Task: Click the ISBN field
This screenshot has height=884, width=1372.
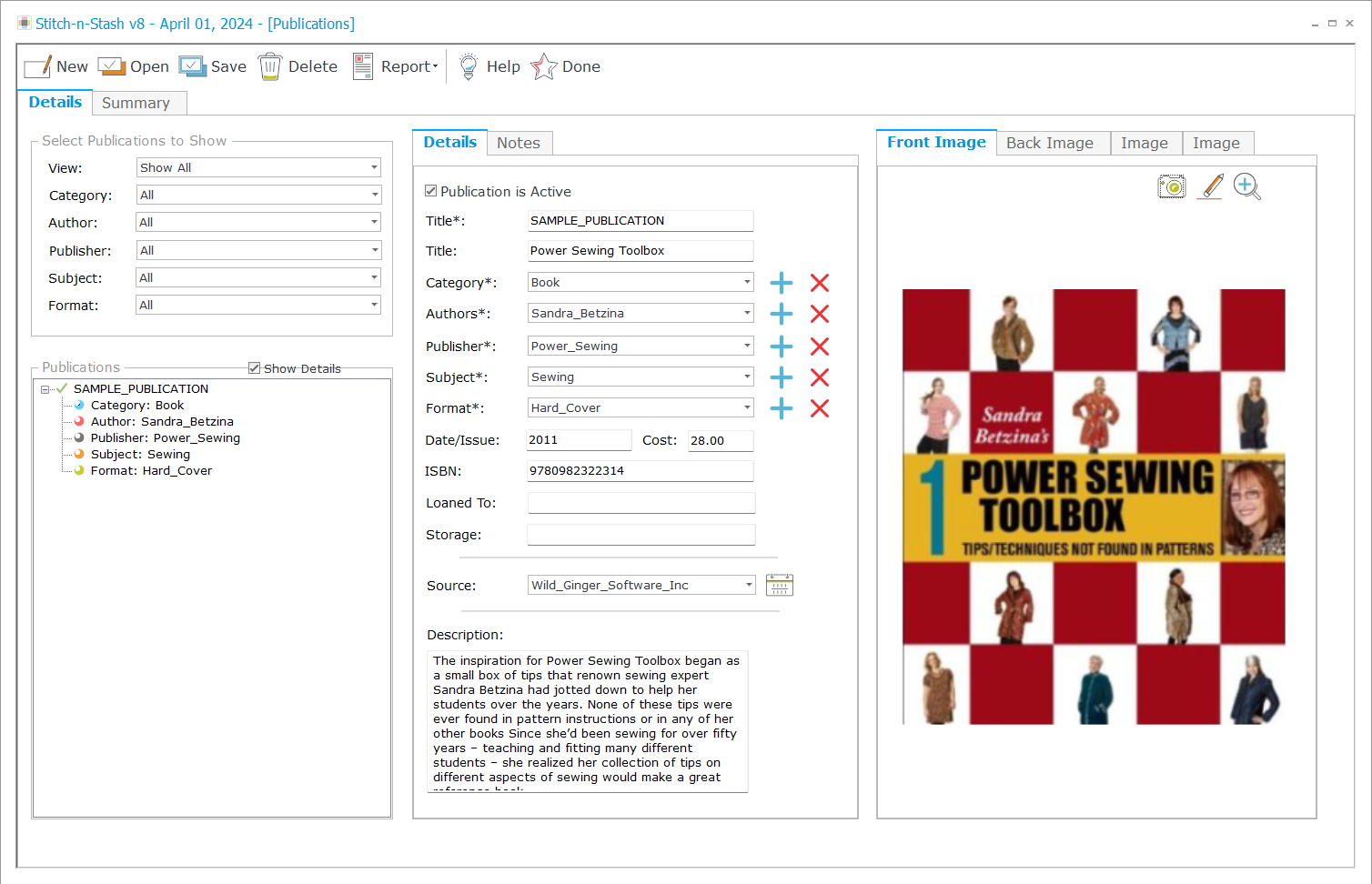Action: (641, 470)
